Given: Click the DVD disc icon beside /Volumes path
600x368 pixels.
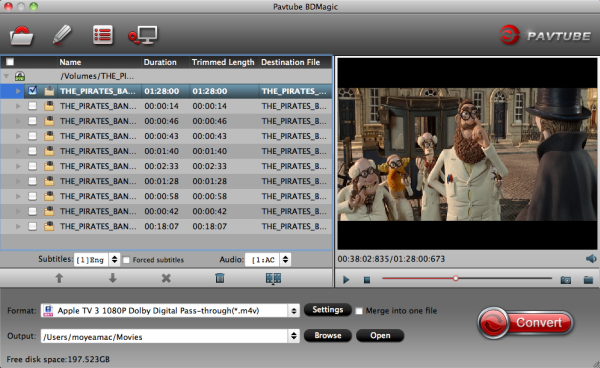Looking at the screenshot, I should (x=20, y=76).
